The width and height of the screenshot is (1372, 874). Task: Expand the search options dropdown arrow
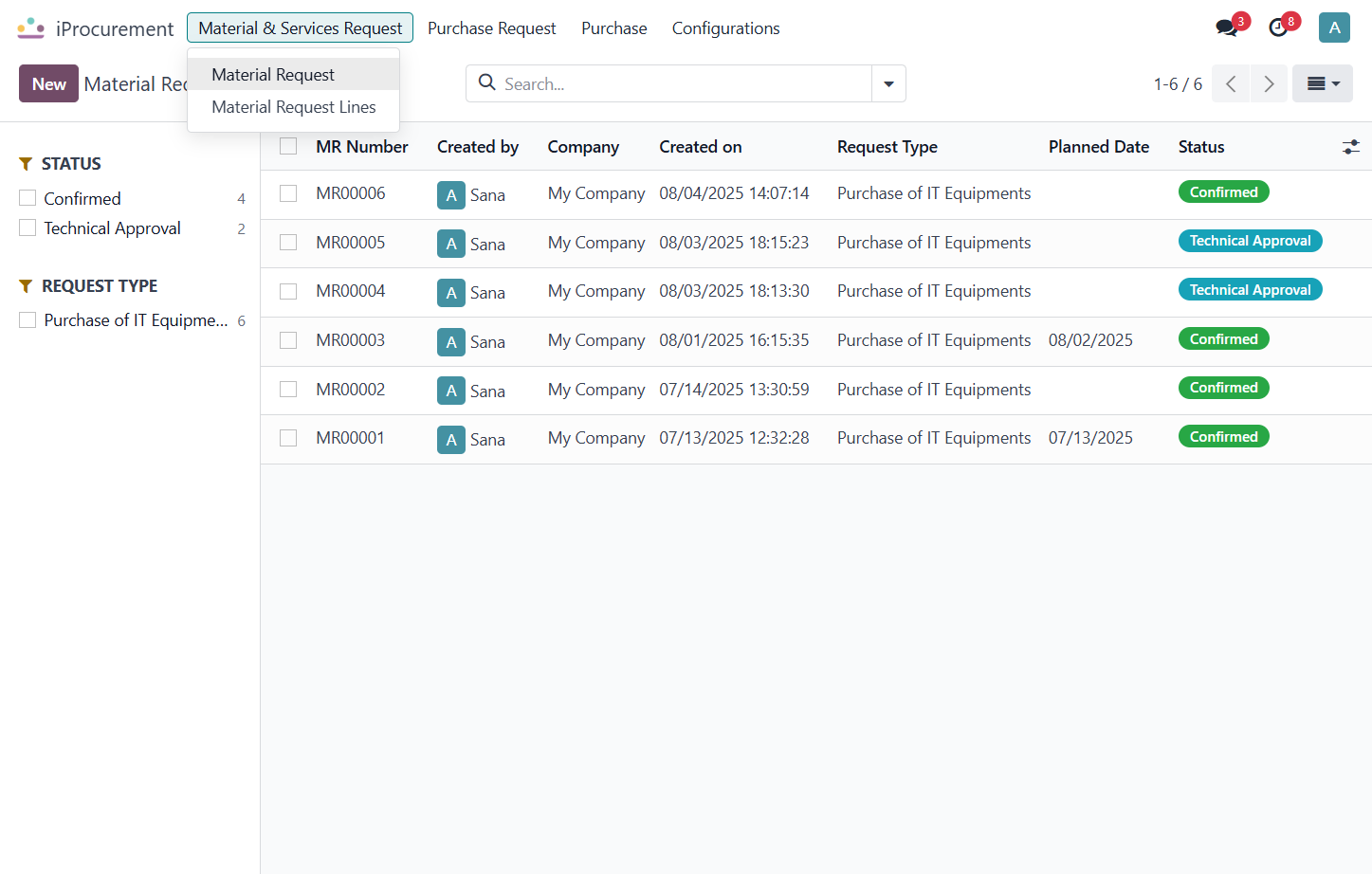click(x=888, y=83)
